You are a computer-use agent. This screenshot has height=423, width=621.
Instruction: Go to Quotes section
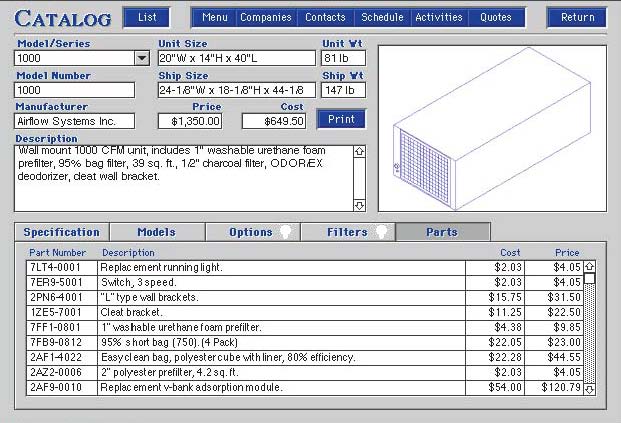496,17
